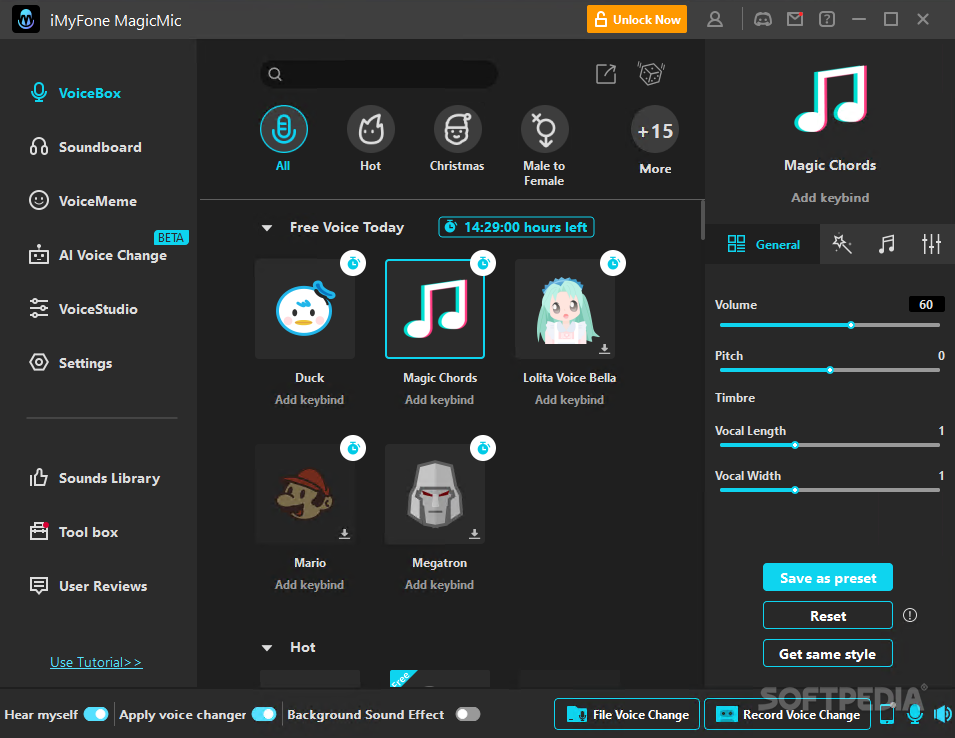Download the Mario voice
This screenshot has height=738, width=955.
(x=345, y=533)
